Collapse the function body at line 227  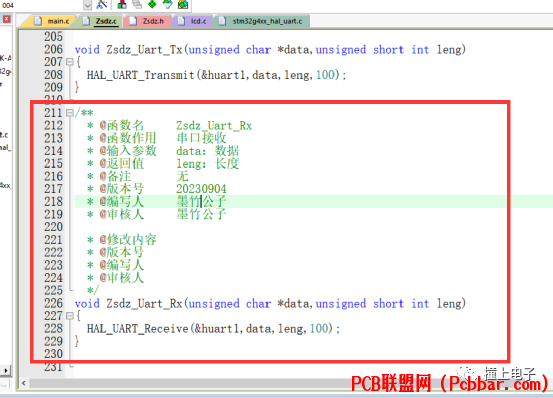tap(70, 316)
